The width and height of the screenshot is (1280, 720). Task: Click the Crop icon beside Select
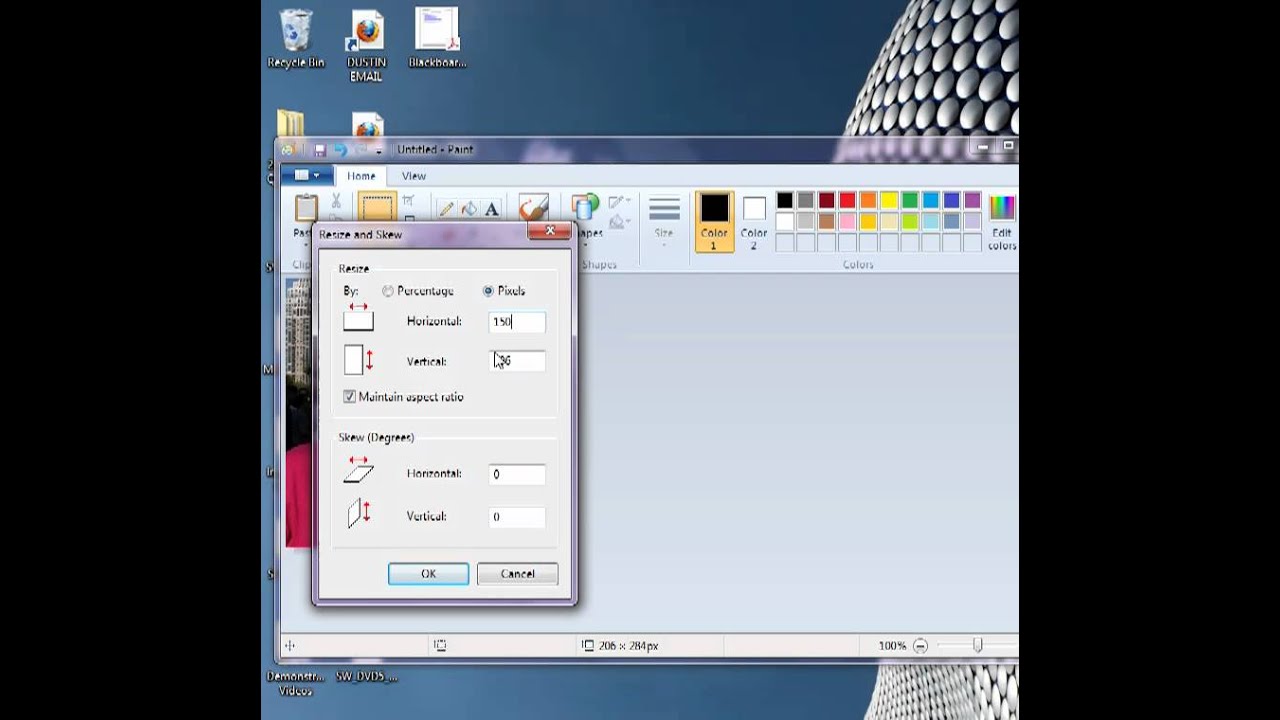click(408, 201)
